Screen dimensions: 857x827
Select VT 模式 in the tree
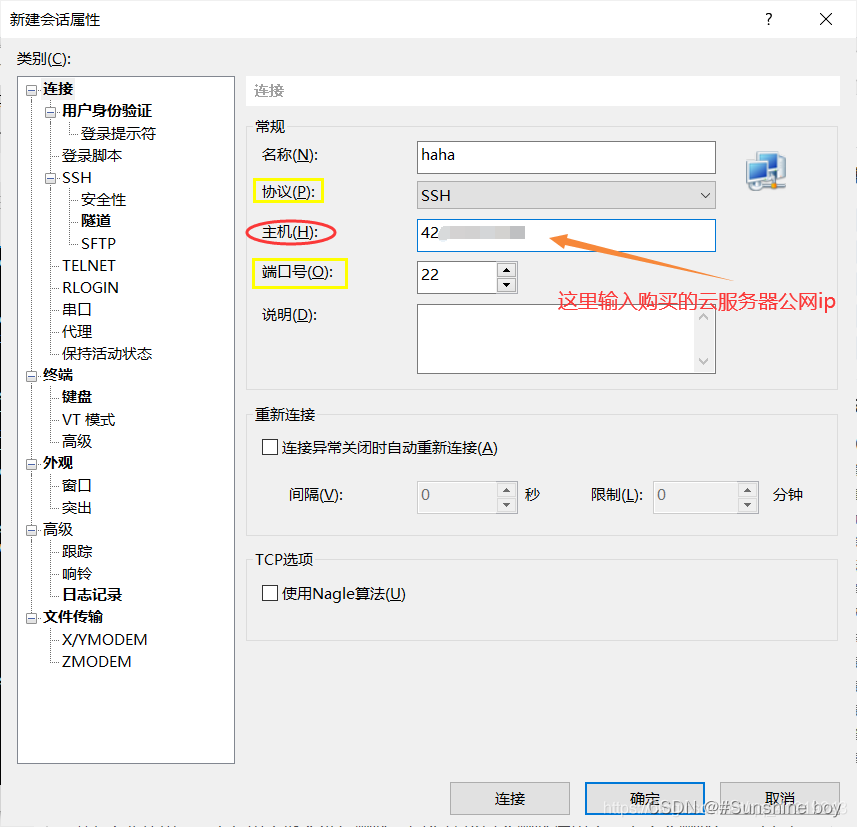pyautogui.click(x=89, y=420)
